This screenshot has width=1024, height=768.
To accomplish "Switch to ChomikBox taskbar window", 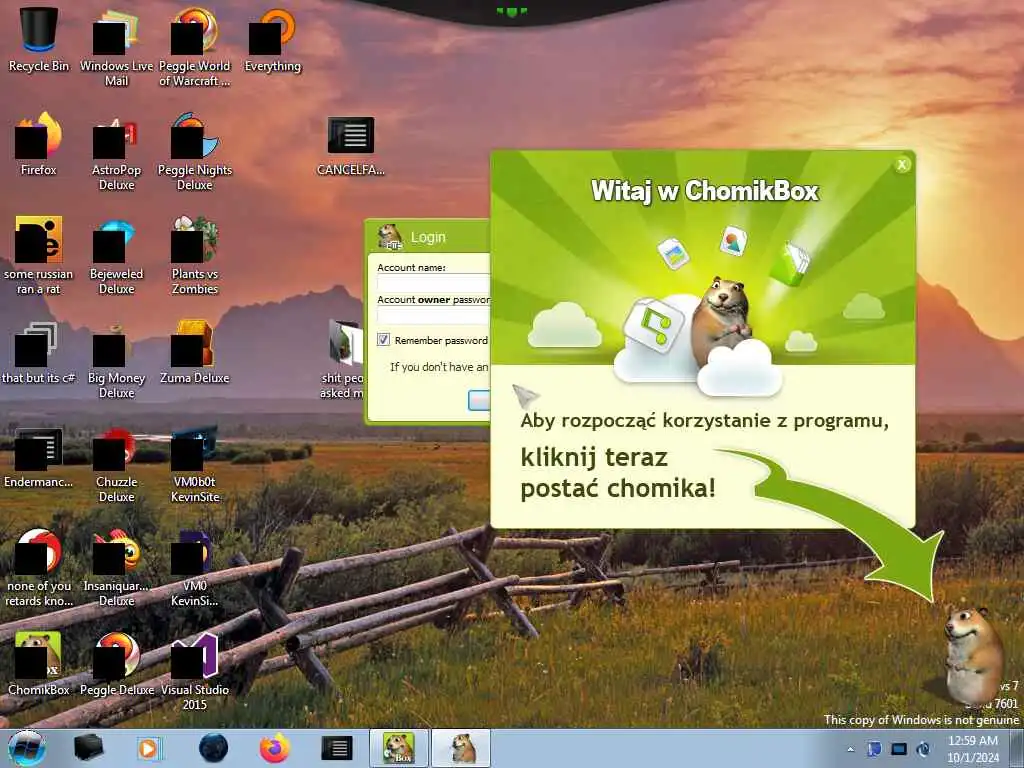I will [x=399, y=748].
